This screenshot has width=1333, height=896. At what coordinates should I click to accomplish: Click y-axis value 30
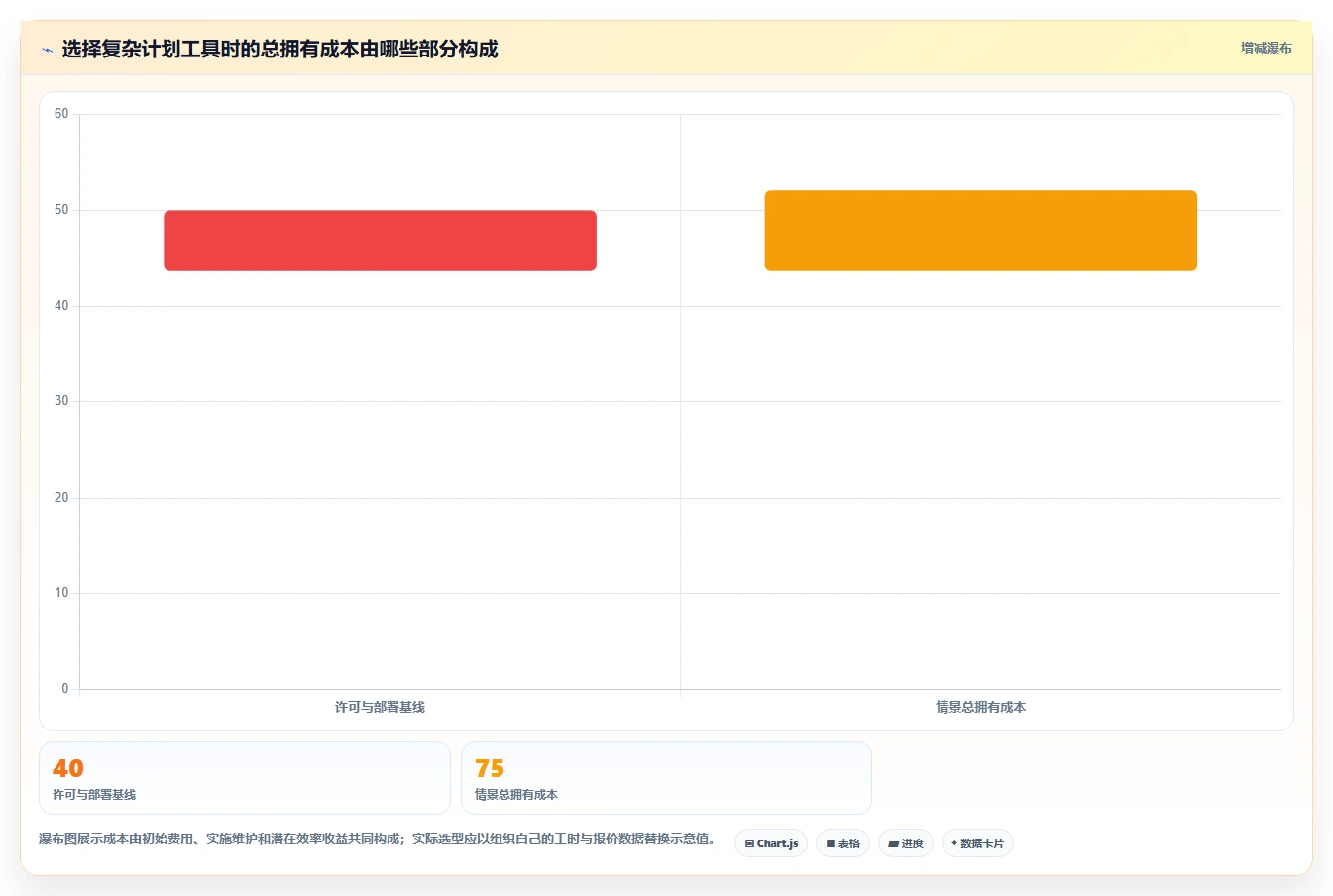tap(61, 401)
